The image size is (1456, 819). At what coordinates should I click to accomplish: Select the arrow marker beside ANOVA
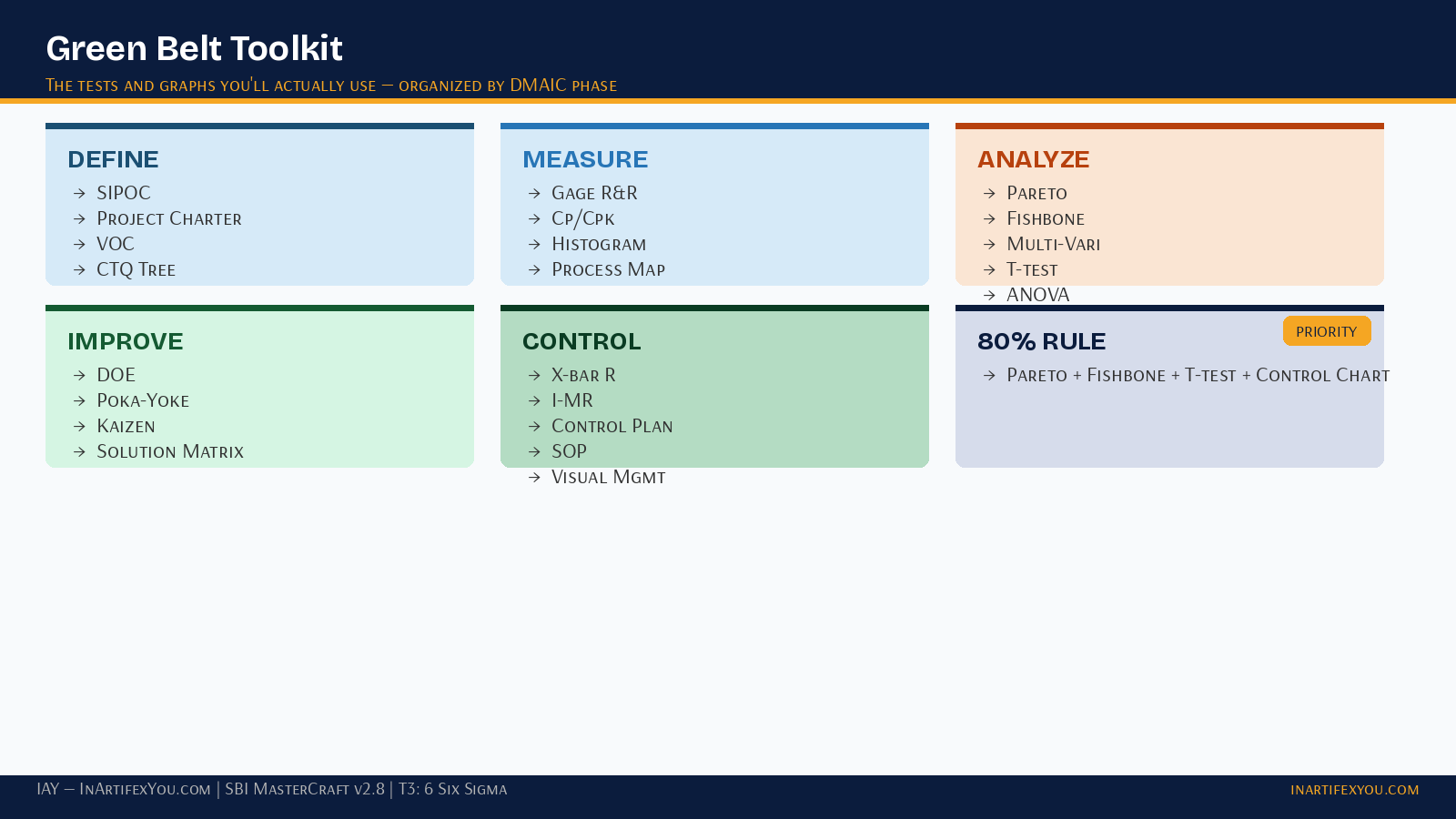(989, 295)
